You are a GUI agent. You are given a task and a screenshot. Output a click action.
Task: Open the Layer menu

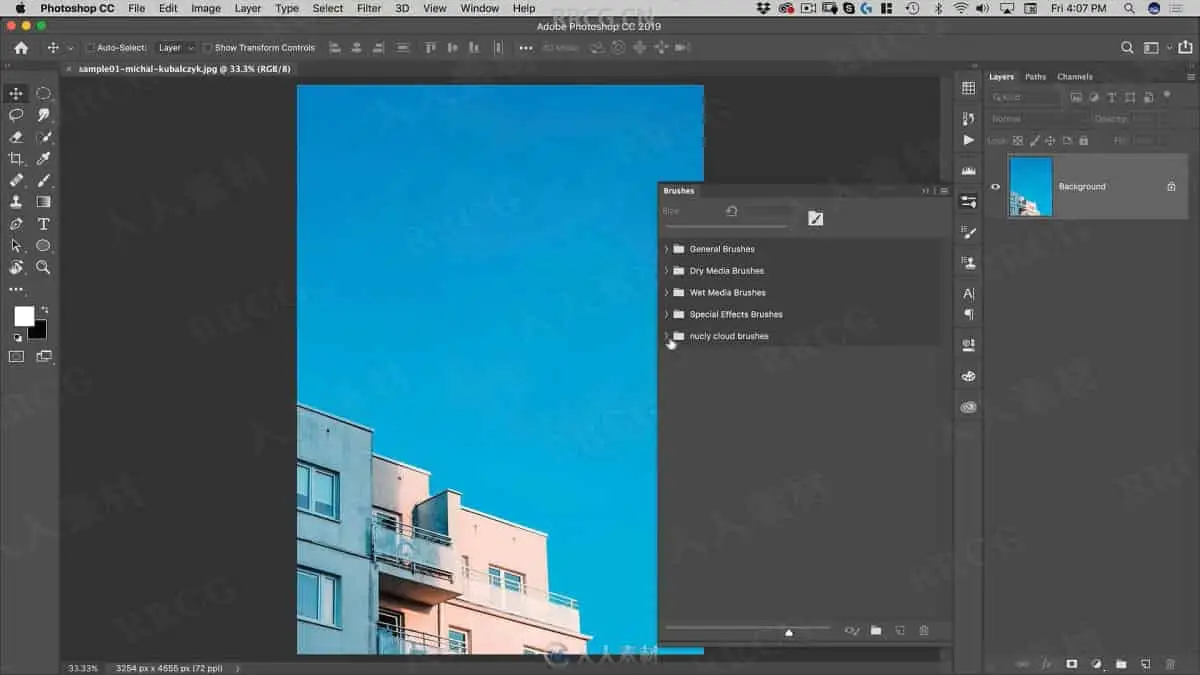click(x=247, y=8)
